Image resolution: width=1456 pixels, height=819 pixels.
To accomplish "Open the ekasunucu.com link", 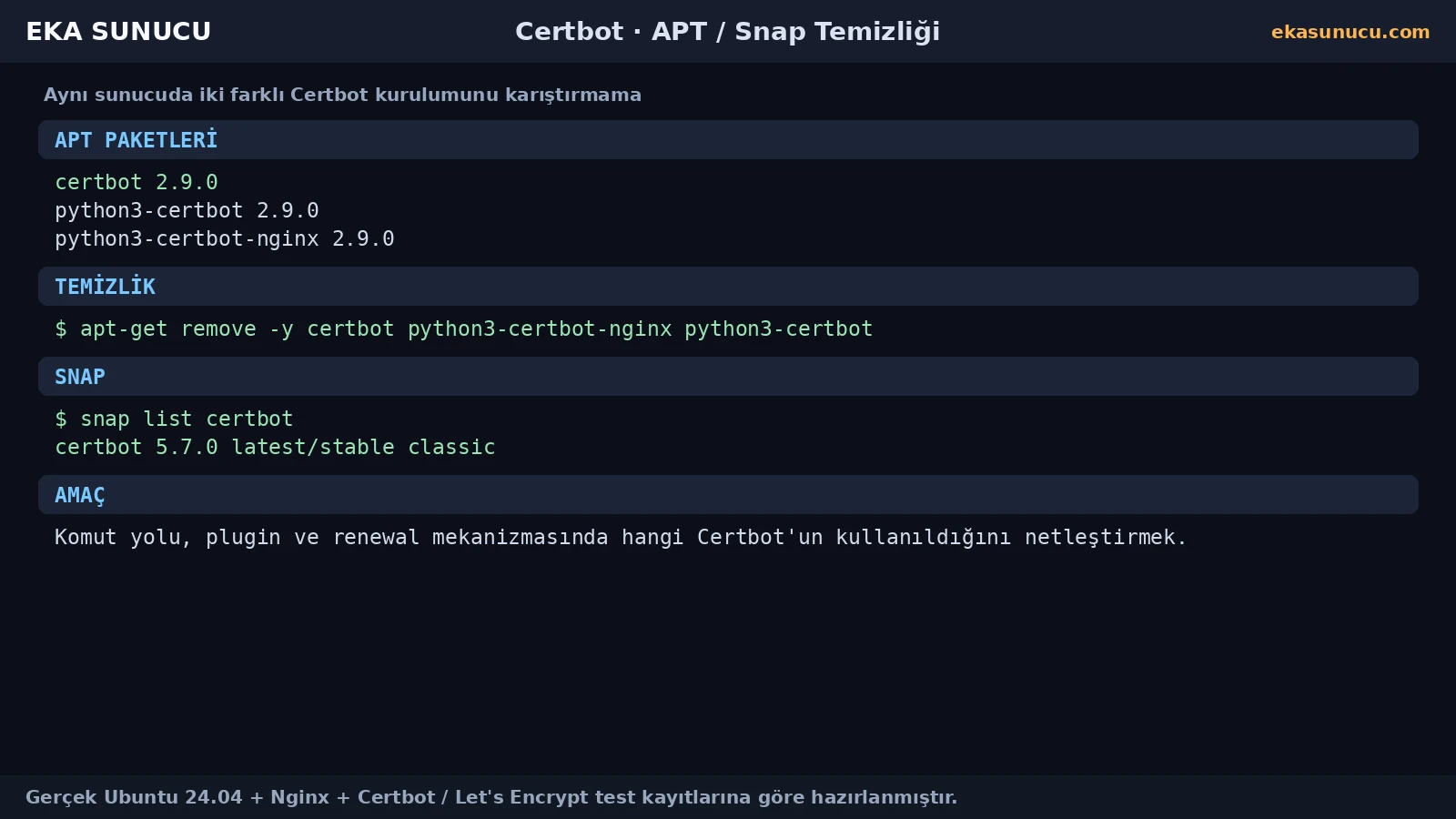I will point(1350,32).
